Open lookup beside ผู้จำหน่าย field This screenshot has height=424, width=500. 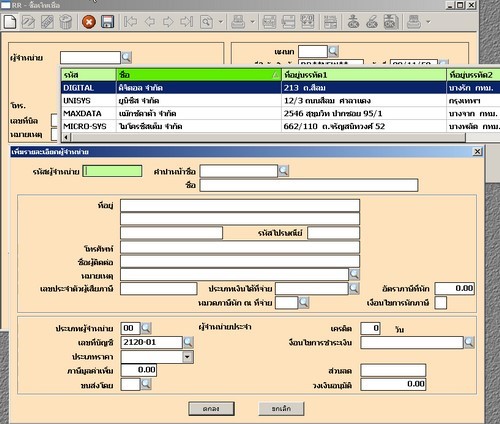tap(126, 57)
